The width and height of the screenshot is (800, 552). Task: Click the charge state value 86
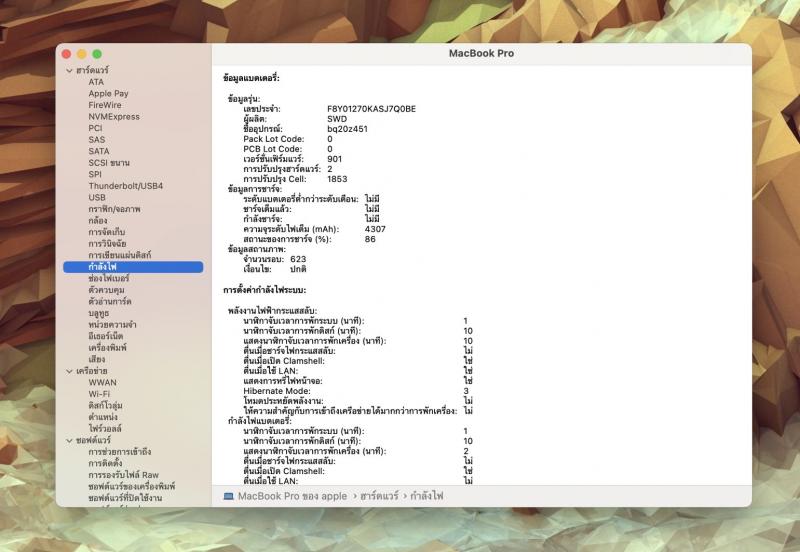[x=370, y=239]
